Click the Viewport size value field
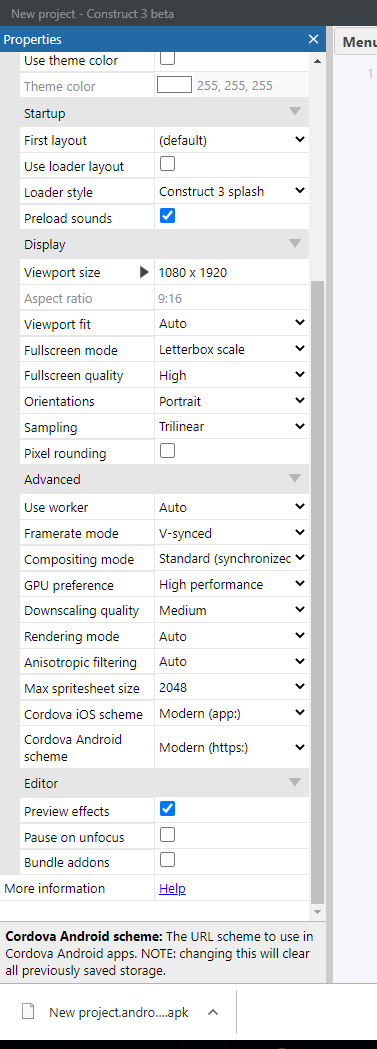This screenshot has height=1049, width=377. [x=232, y=272]
